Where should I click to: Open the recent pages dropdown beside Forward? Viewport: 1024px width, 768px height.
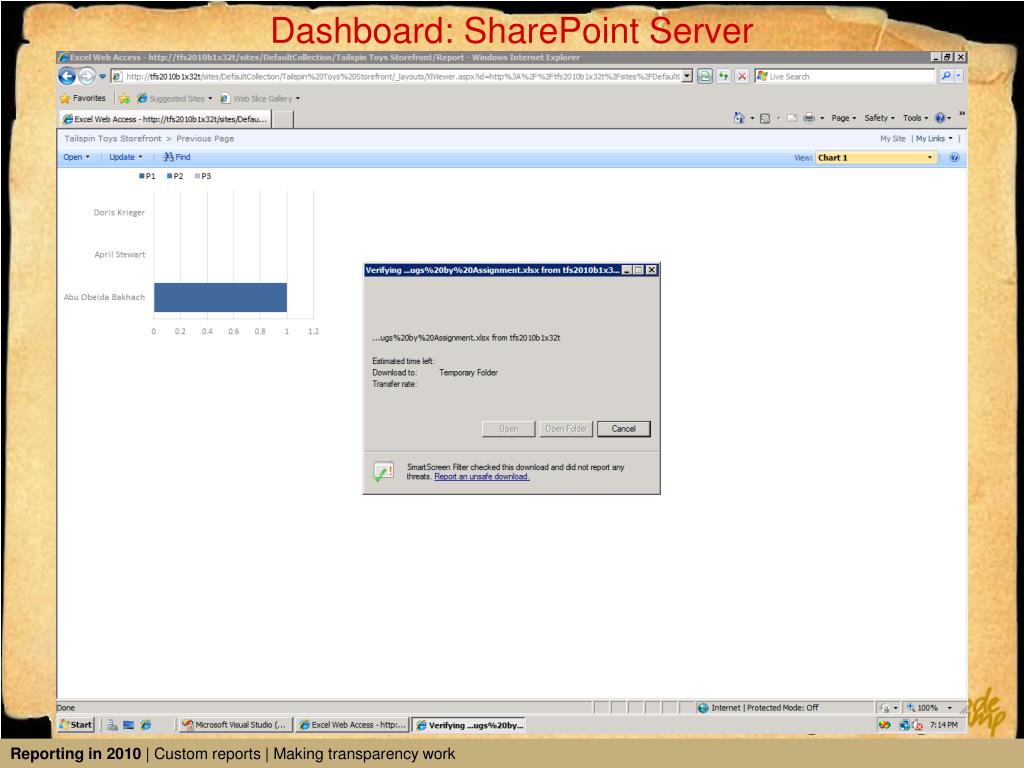(x=103, y=76)
